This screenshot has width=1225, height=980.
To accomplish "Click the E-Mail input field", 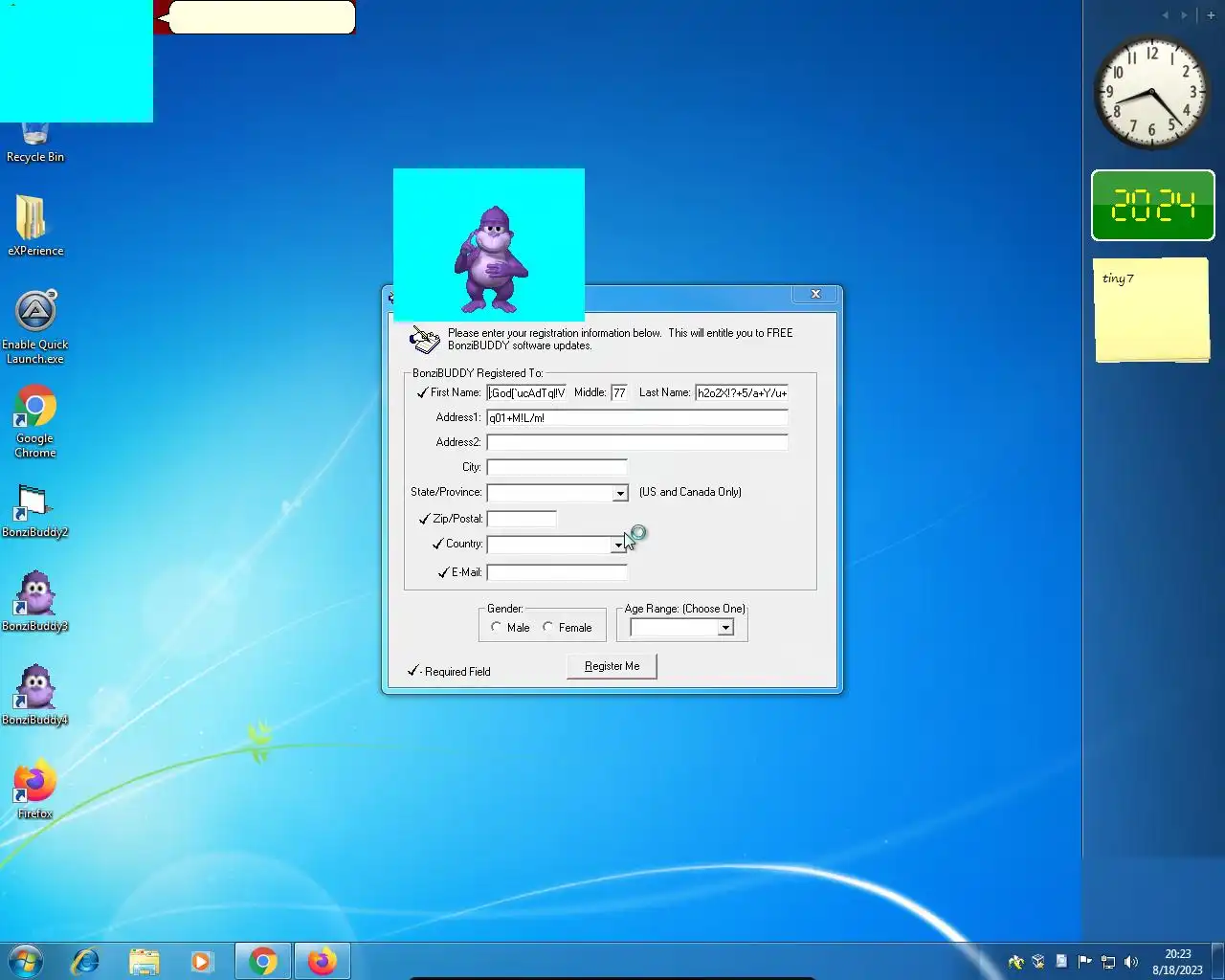I will pos(557,572).
